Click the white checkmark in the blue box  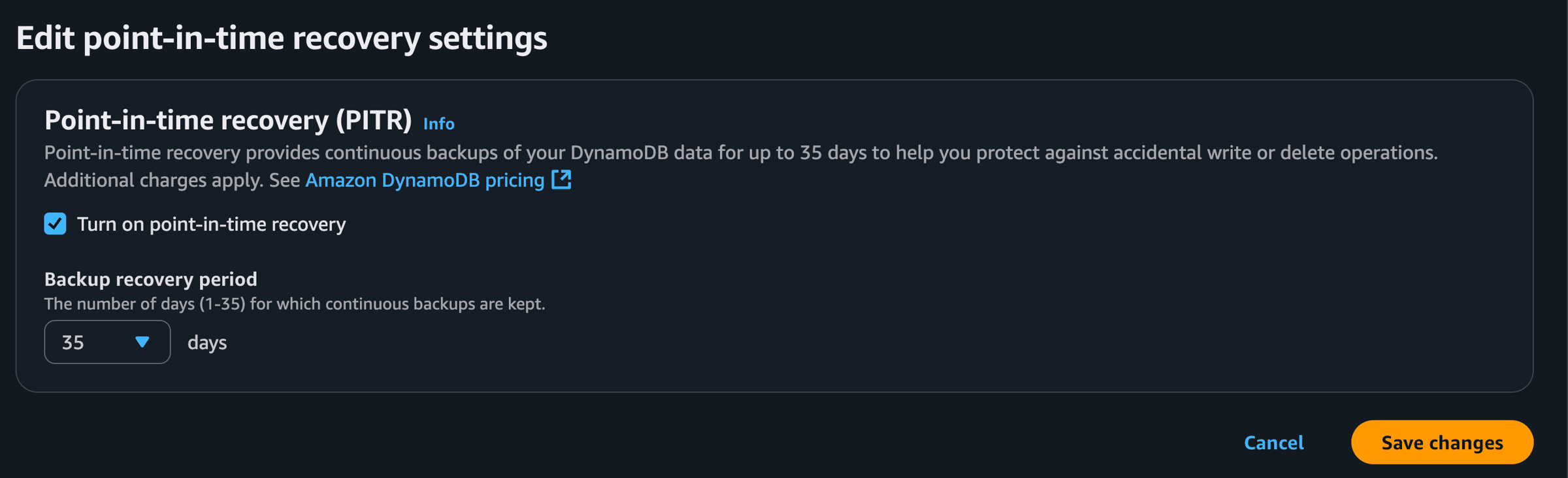(56, 224)
